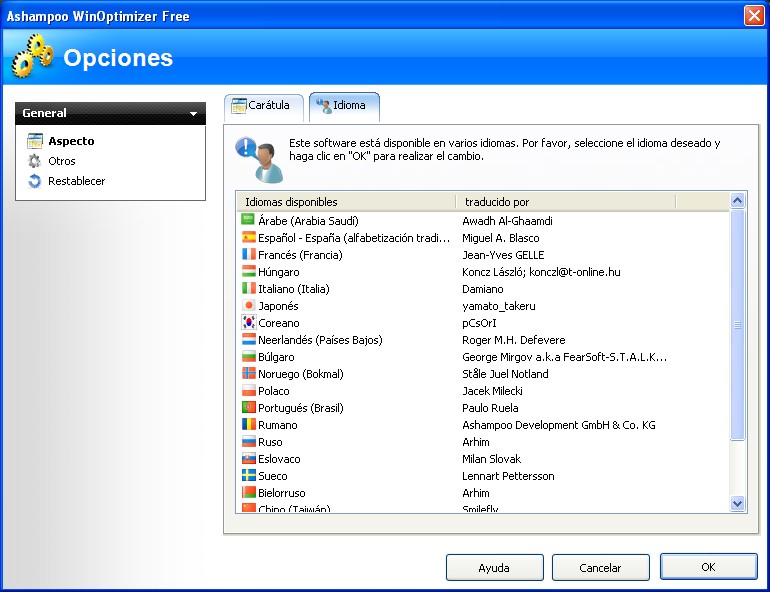This screenshot has height=592, width=770.
Task: Select Noruego (Bokmal) language
Action: click(x=301, y=374)
